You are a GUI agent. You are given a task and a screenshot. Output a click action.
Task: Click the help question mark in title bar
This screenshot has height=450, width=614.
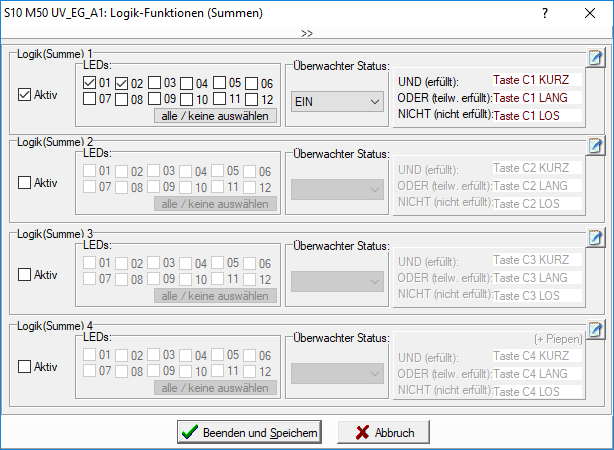pos(545,14)
